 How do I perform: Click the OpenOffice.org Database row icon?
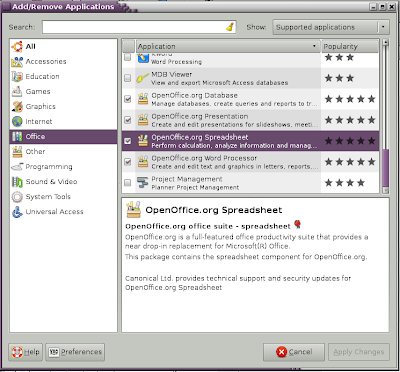[143, 99]
